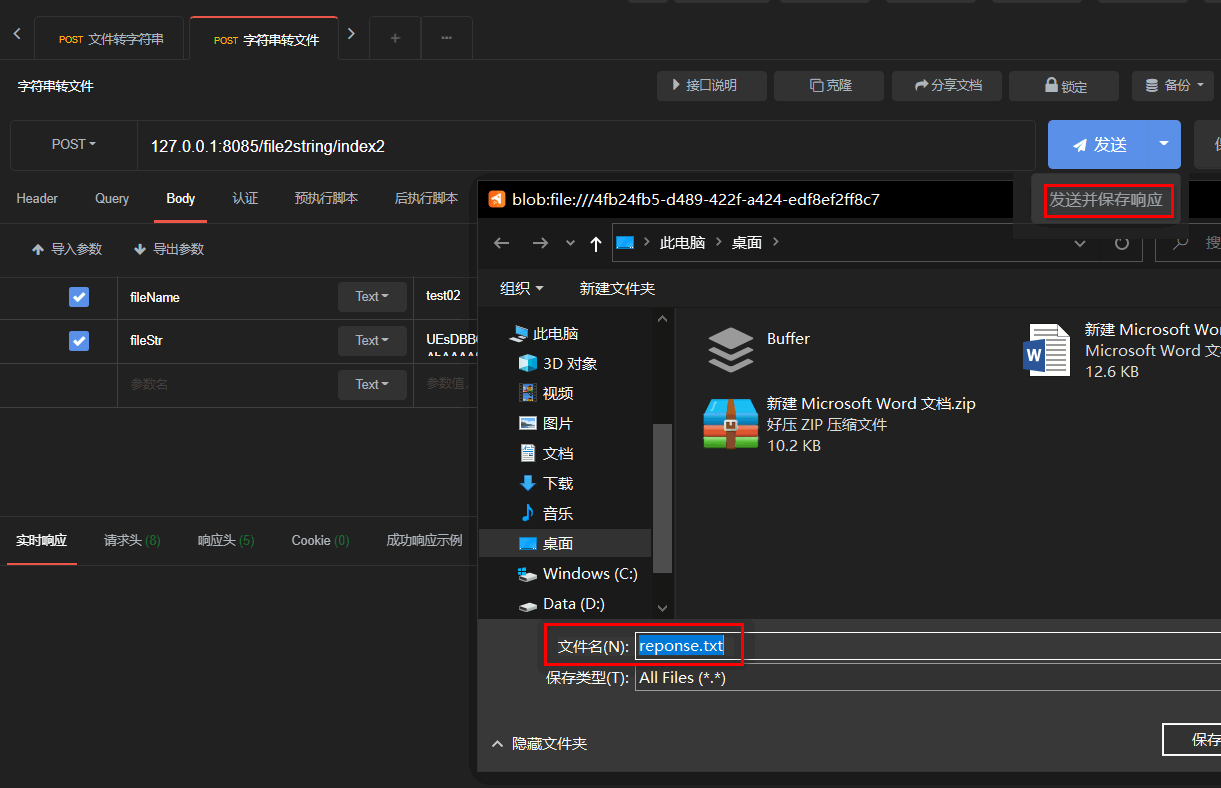Open the Body tab
Viewport: 1221px width, 788px height.
pyautogui.click(x=181, y=199)
